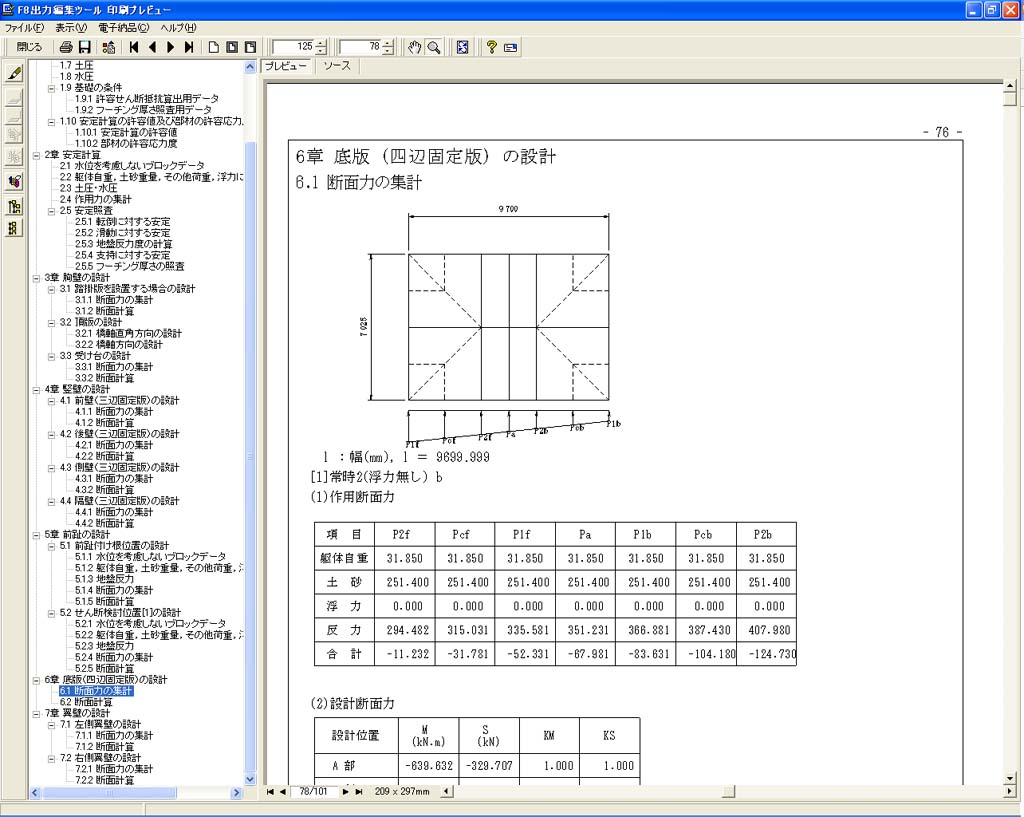Click preview bottom first-page arrow
Image resolution: width=1024 pixels, height=817 pixels.
[270, 792]
